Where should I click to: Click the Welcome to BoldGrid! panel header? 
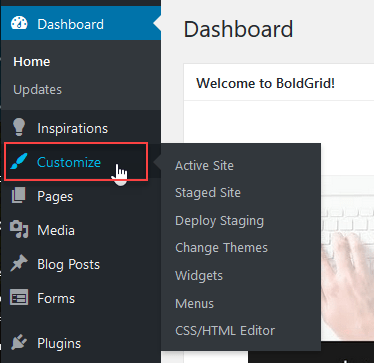279,83
